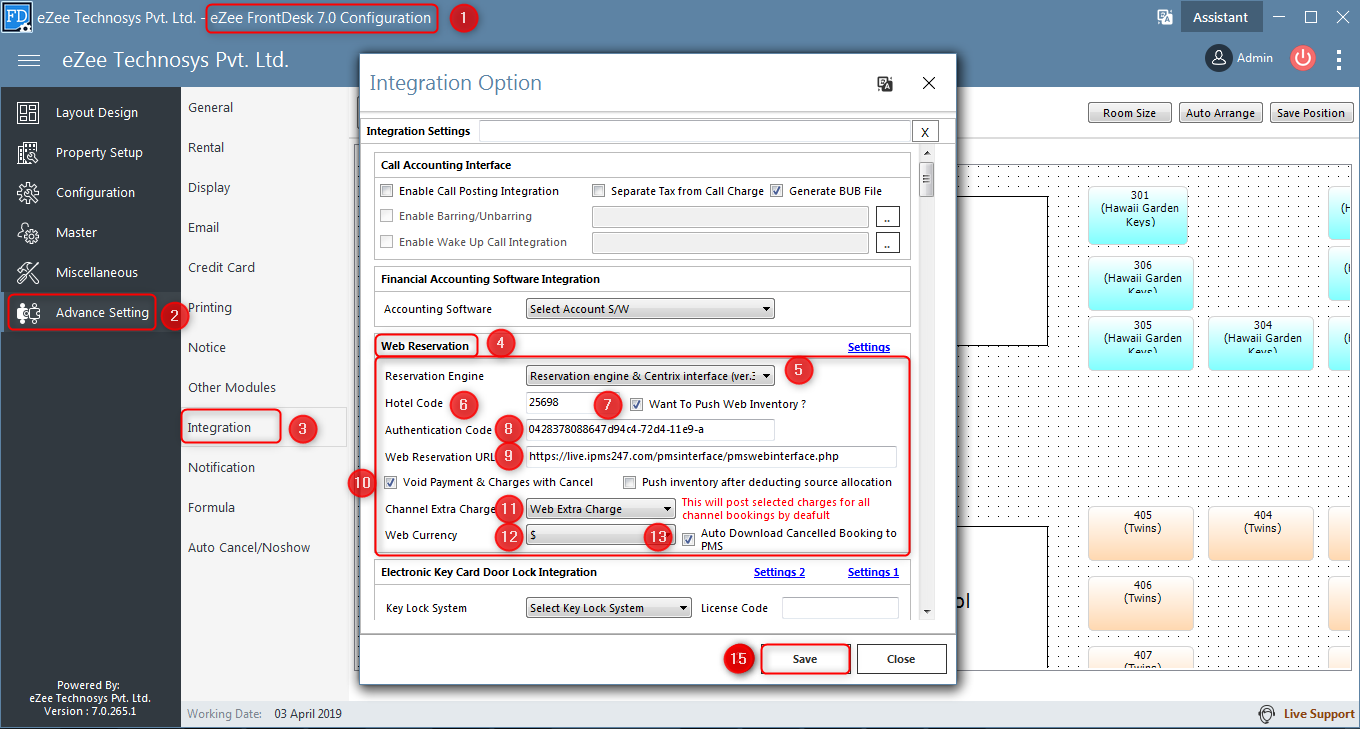1360x729 pixels.
Task: Open the Key Card Settings 2 link
Action: pos(779,572)
